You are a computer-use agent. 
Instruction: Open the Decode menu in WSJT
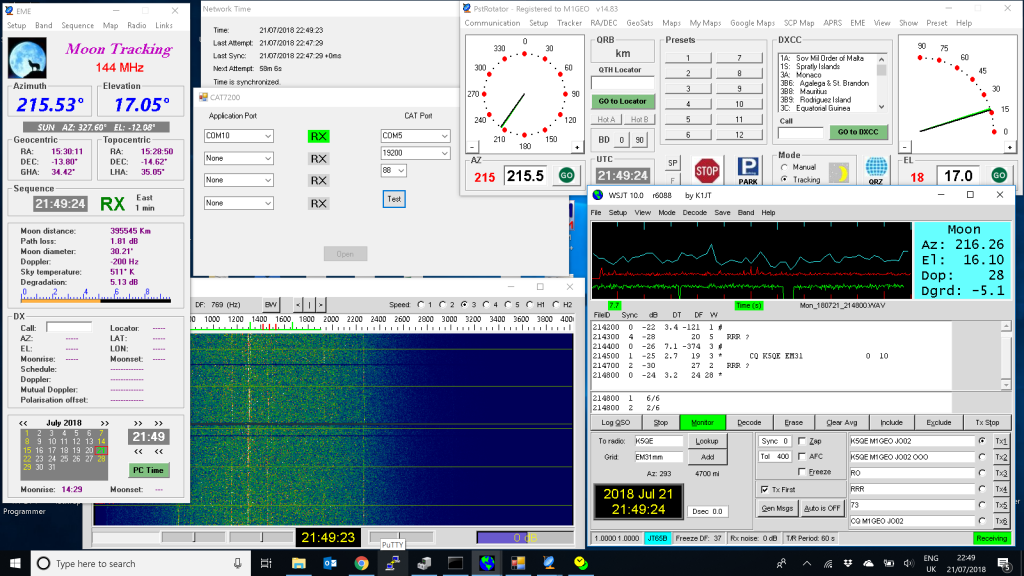(x=695, y=212)
